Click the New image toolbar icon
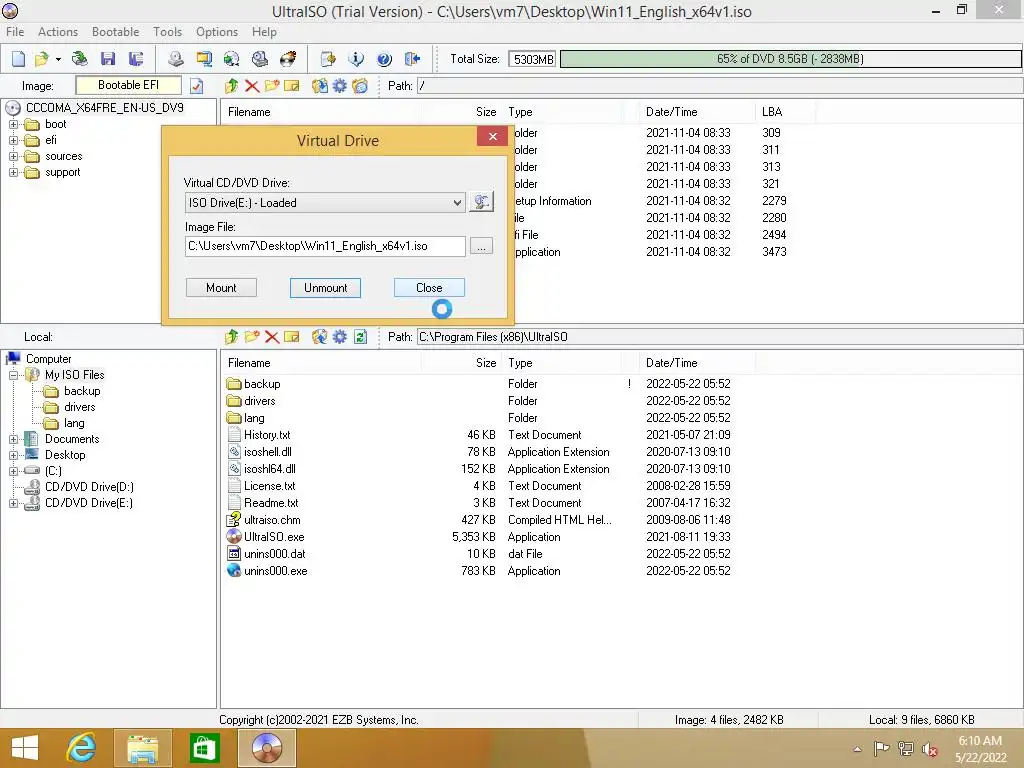Image resolution: width=1024 pixels, height=768 pixels. [18, 59]
